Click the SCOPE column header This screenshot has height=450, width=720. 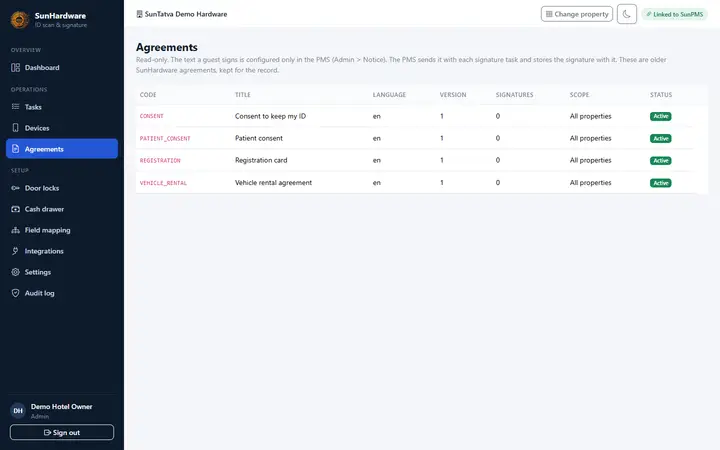[x=579, y=95]
